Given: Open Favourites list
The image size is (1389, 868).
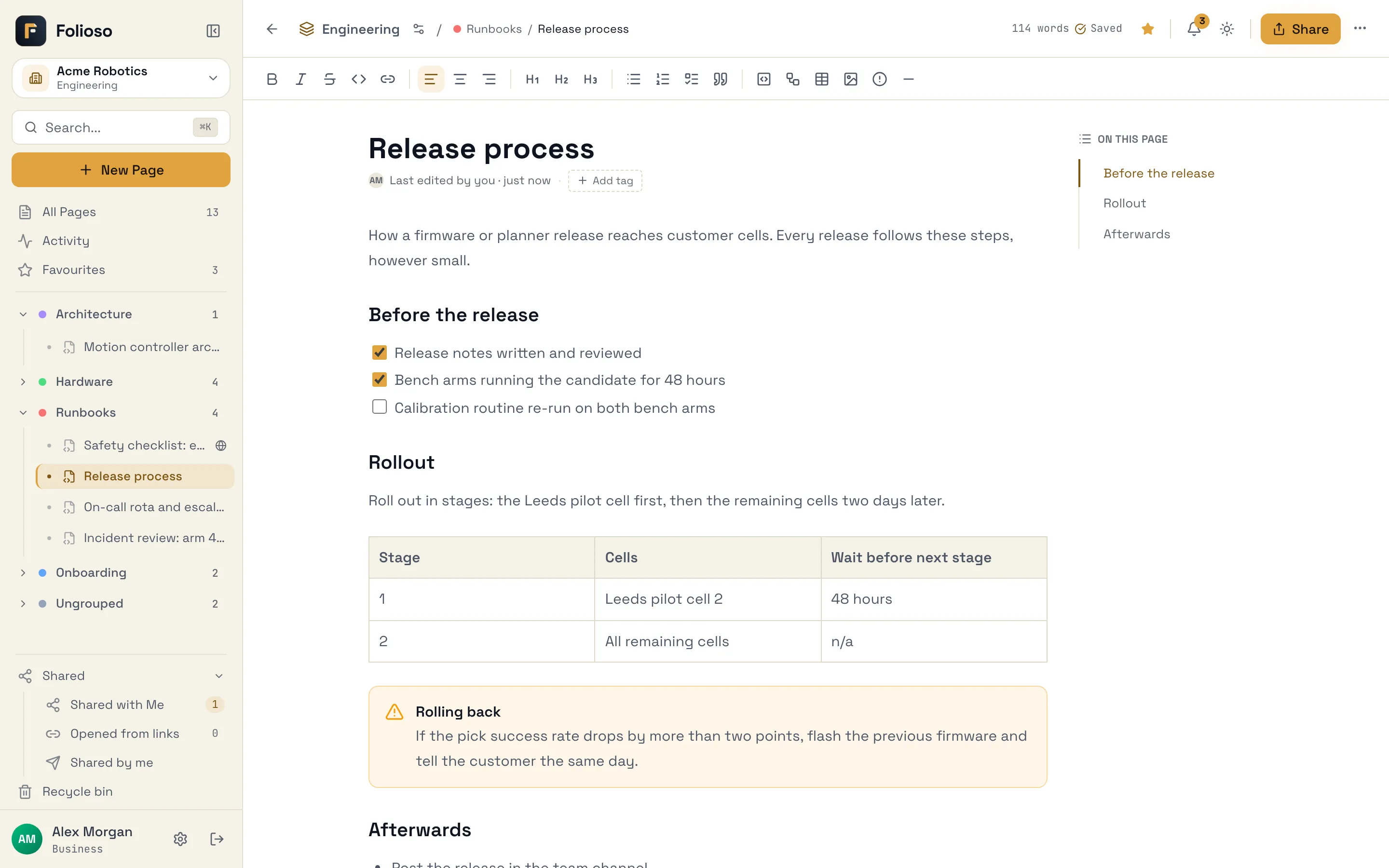Looking at the screenshot, I should click(x=120, y=270).
